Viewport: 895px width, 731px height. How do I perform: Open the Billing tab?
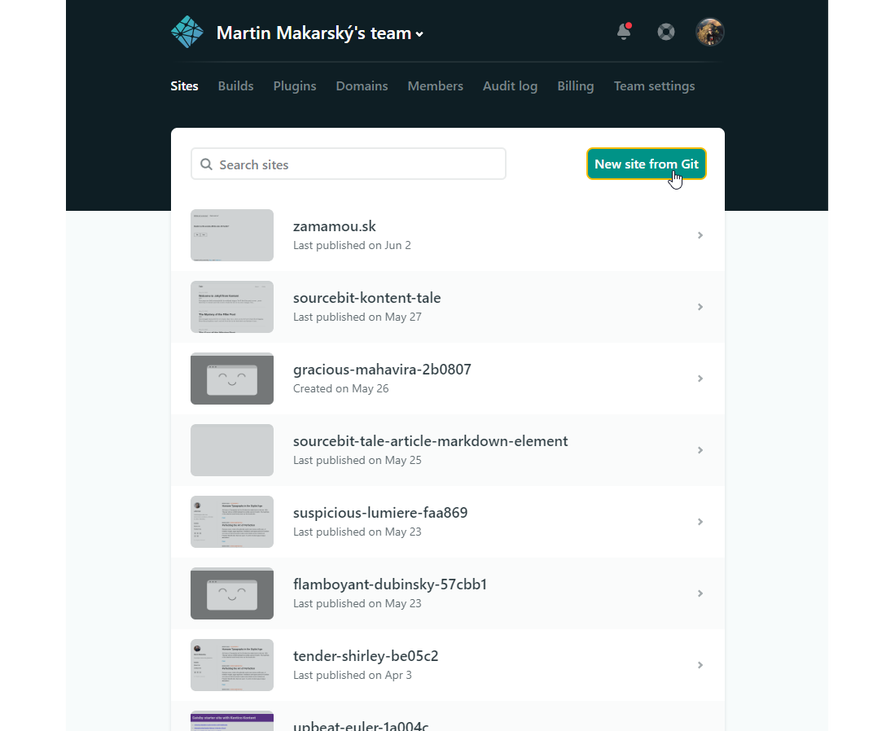pos(575,86)
